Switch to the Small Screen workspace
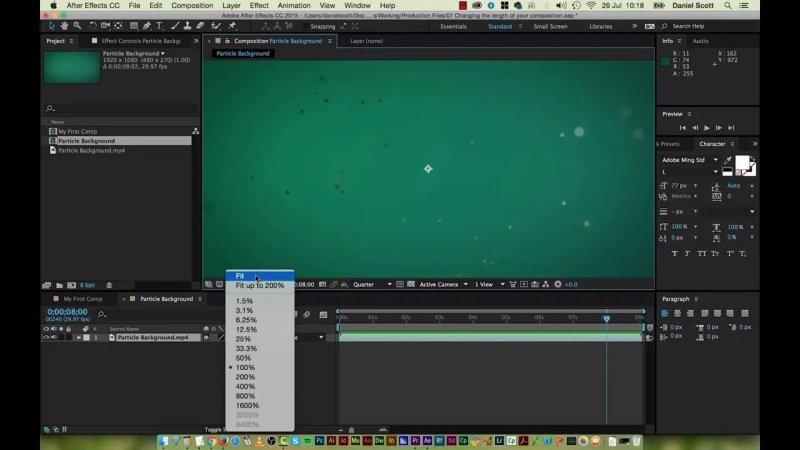 click(x=550, y=27)
